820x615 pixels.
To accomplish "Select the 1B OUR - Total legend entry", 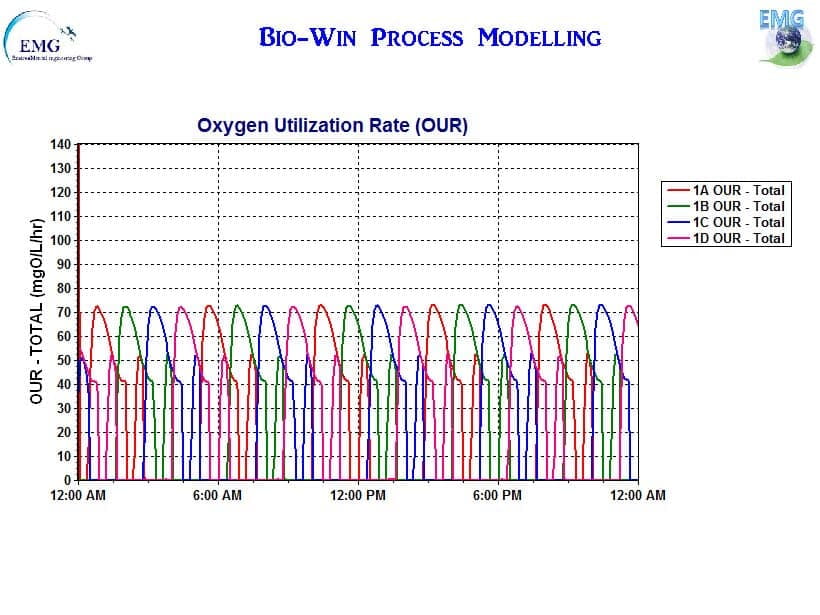I will click(738, 206).
